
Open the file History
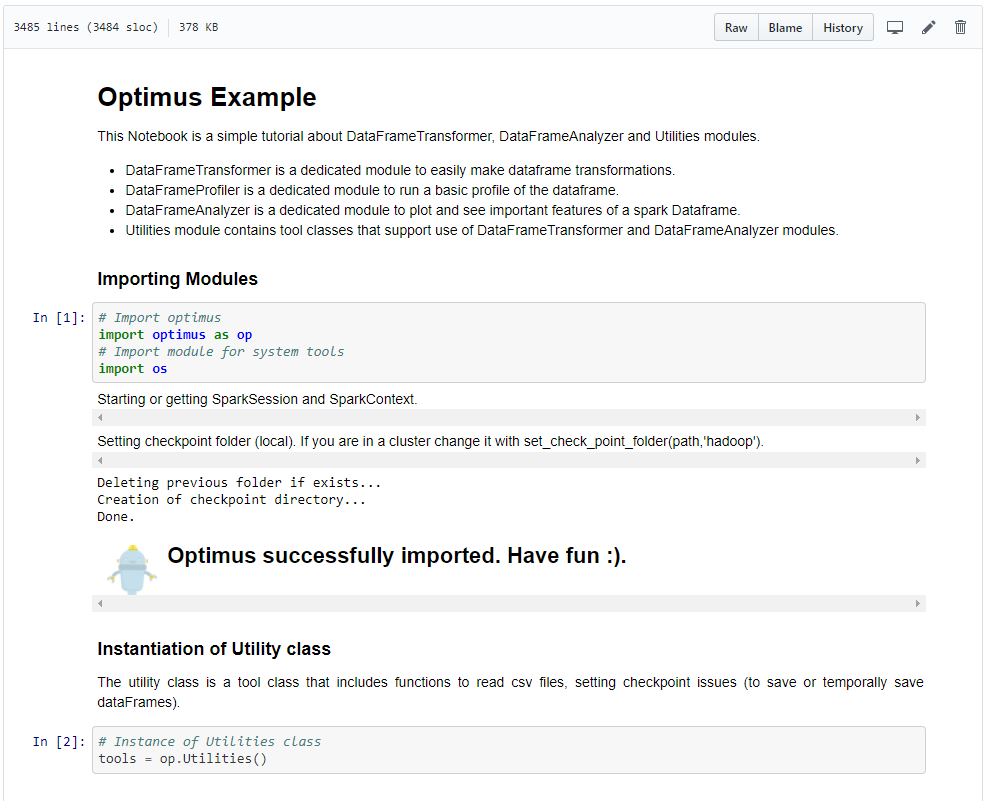pos(843,27)
